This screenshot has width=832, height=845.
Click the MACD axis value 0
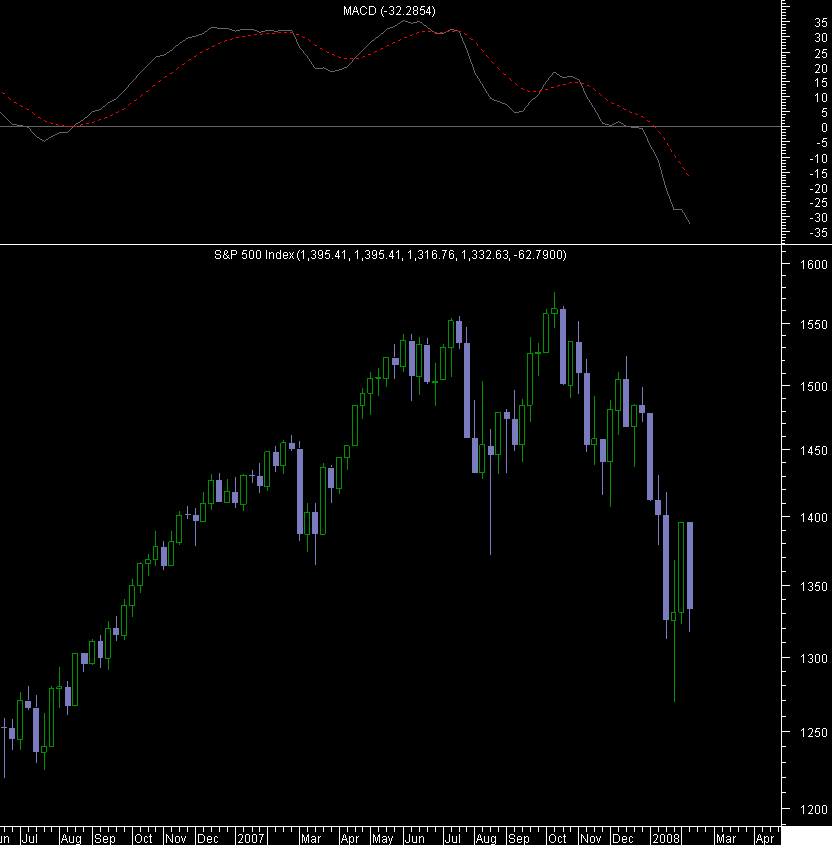[x=824, y=128]
